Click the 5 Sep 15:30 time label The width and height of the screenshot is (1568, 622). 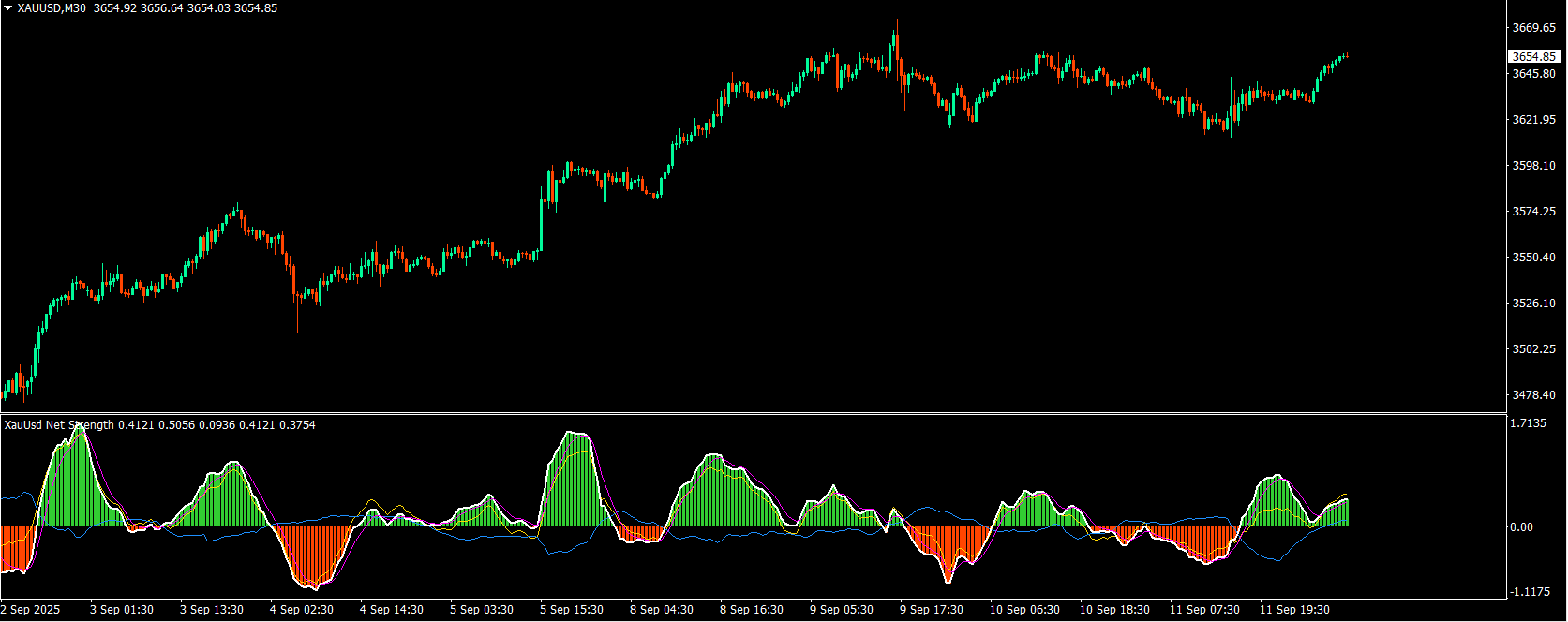point(572,610)
